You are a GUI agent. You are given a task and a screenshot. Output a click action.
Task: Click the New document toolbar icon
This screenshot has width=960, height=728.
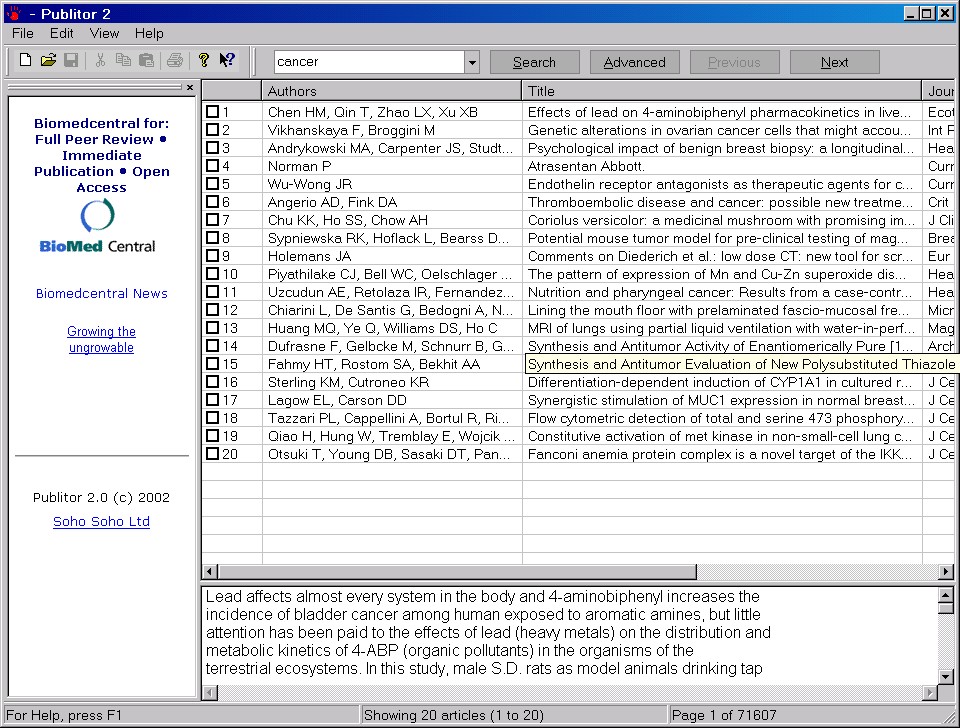[25, 60]
